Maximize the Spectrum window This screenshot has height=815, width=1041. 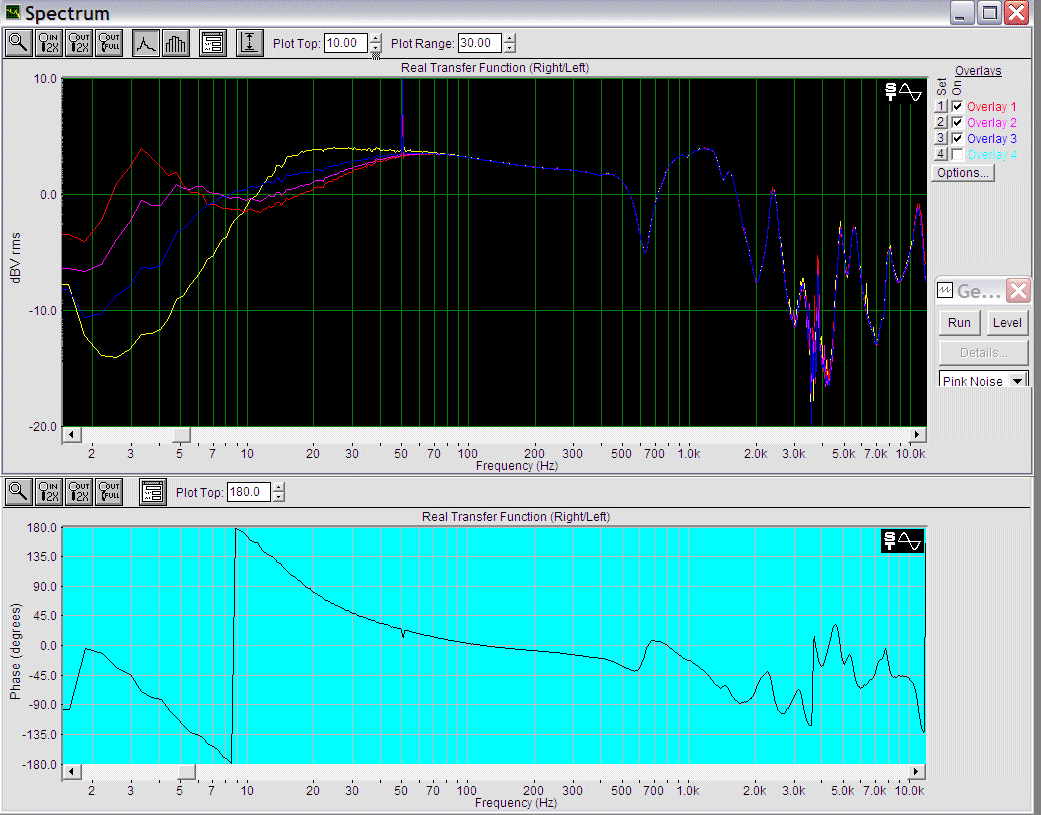(990, 13)
